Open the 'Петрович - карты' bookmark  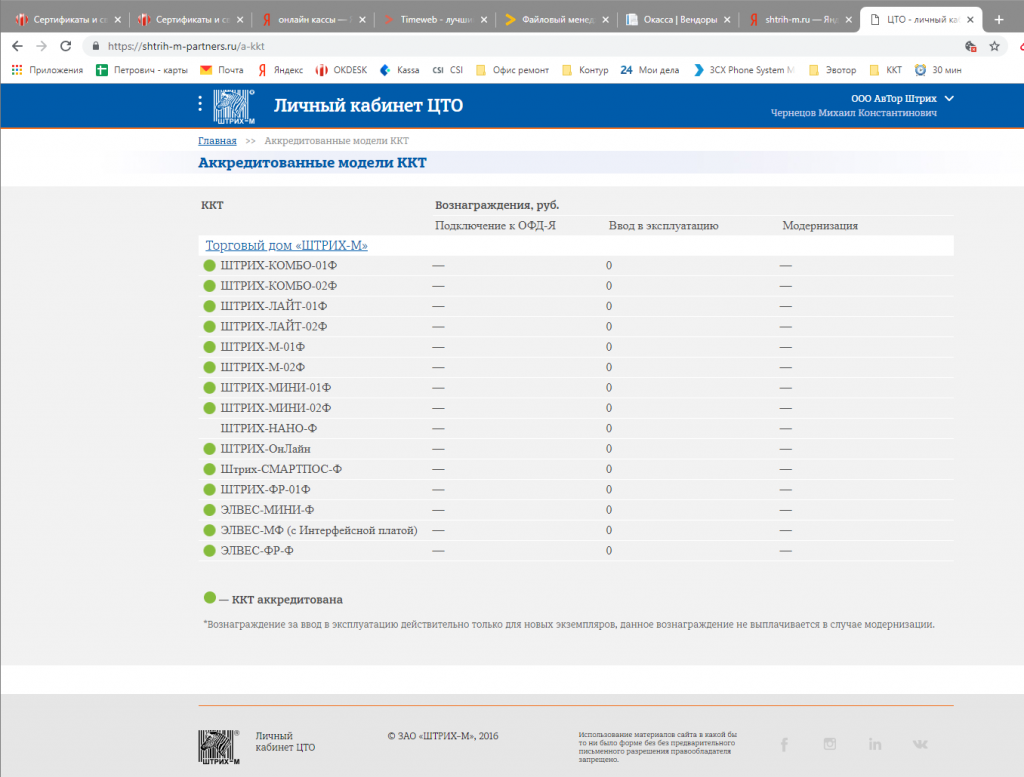tap(142, 70)
